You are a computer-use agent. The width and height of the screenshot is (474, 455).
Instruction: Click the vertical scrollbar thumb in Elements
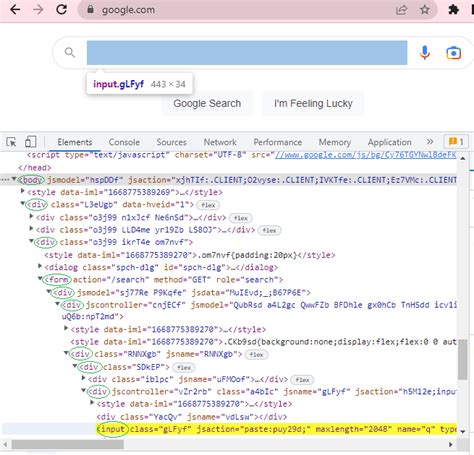463,359
